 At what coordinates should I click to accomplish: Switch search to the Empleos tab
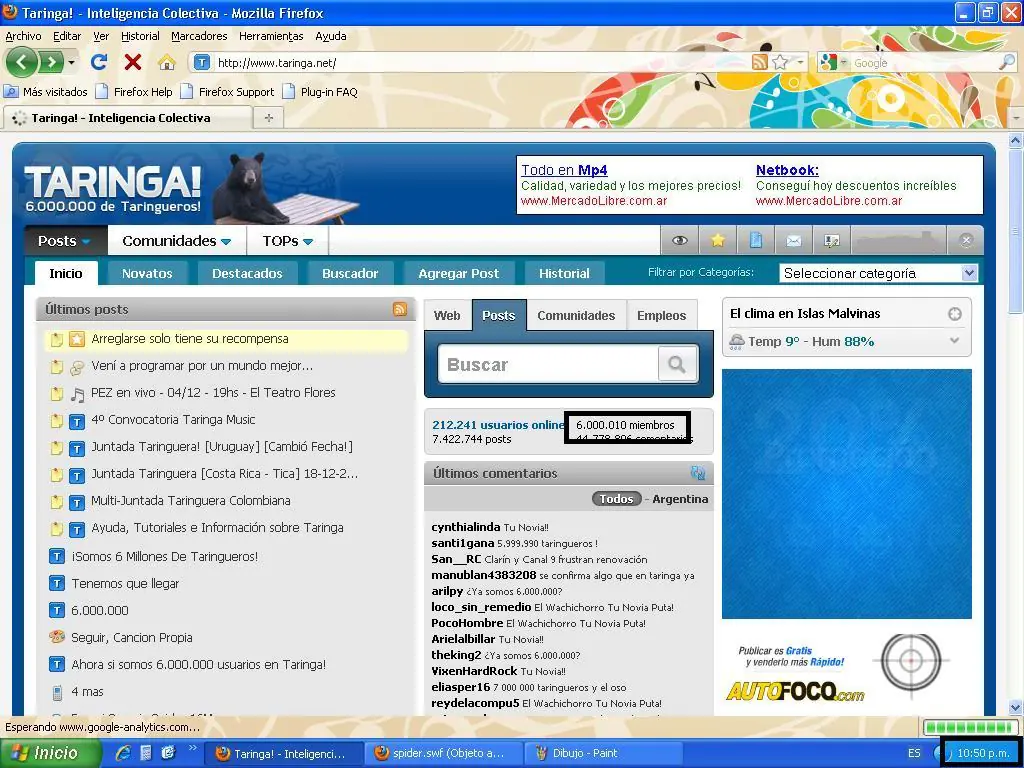coord(662,315)
